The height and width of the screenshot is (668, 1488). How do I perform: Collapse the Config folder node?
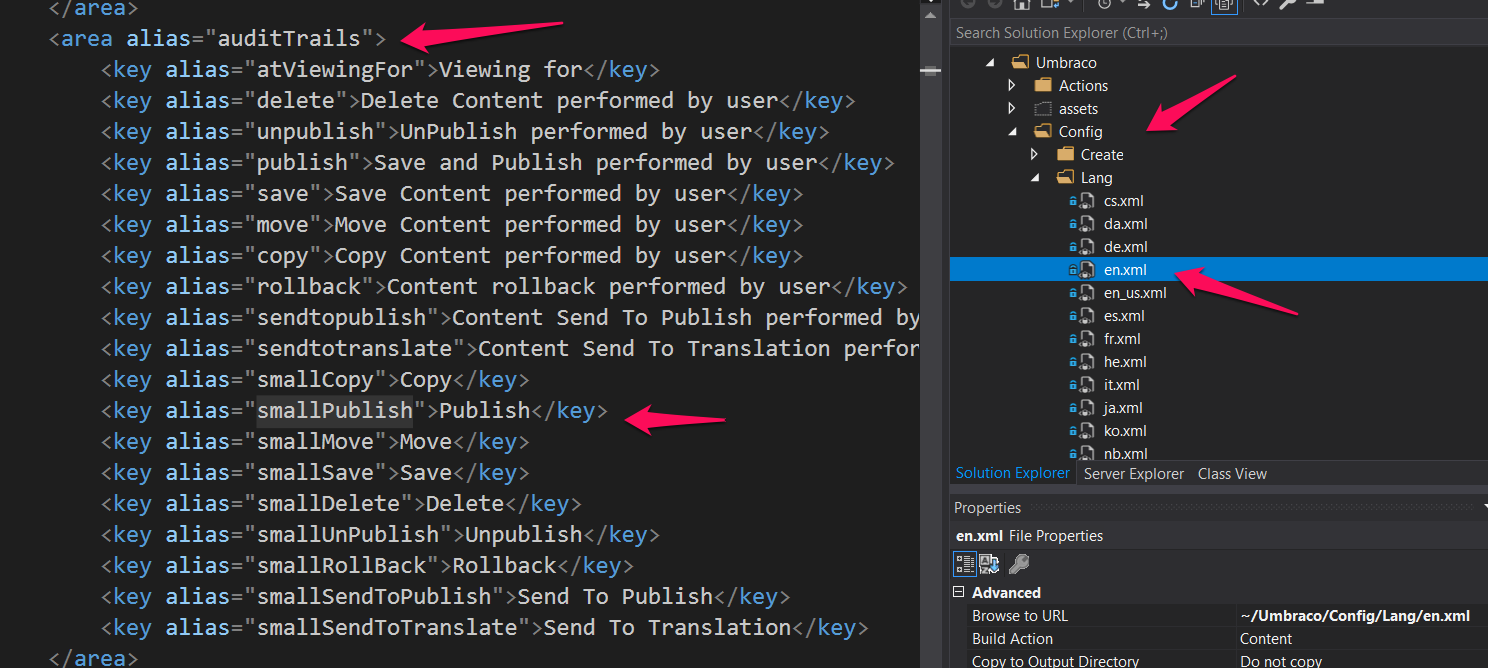1013,131
